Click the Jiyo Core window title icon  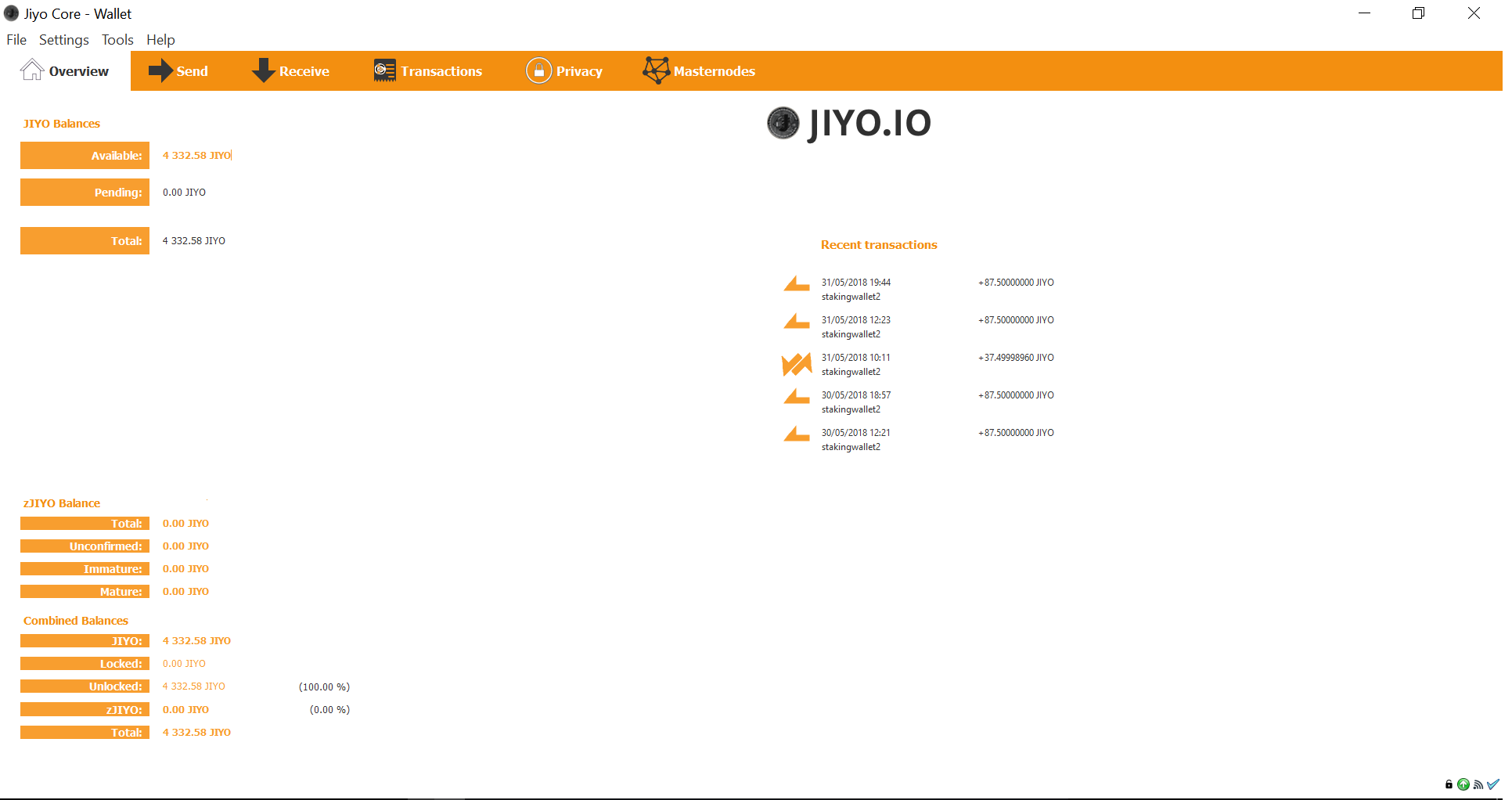point(11,13)
